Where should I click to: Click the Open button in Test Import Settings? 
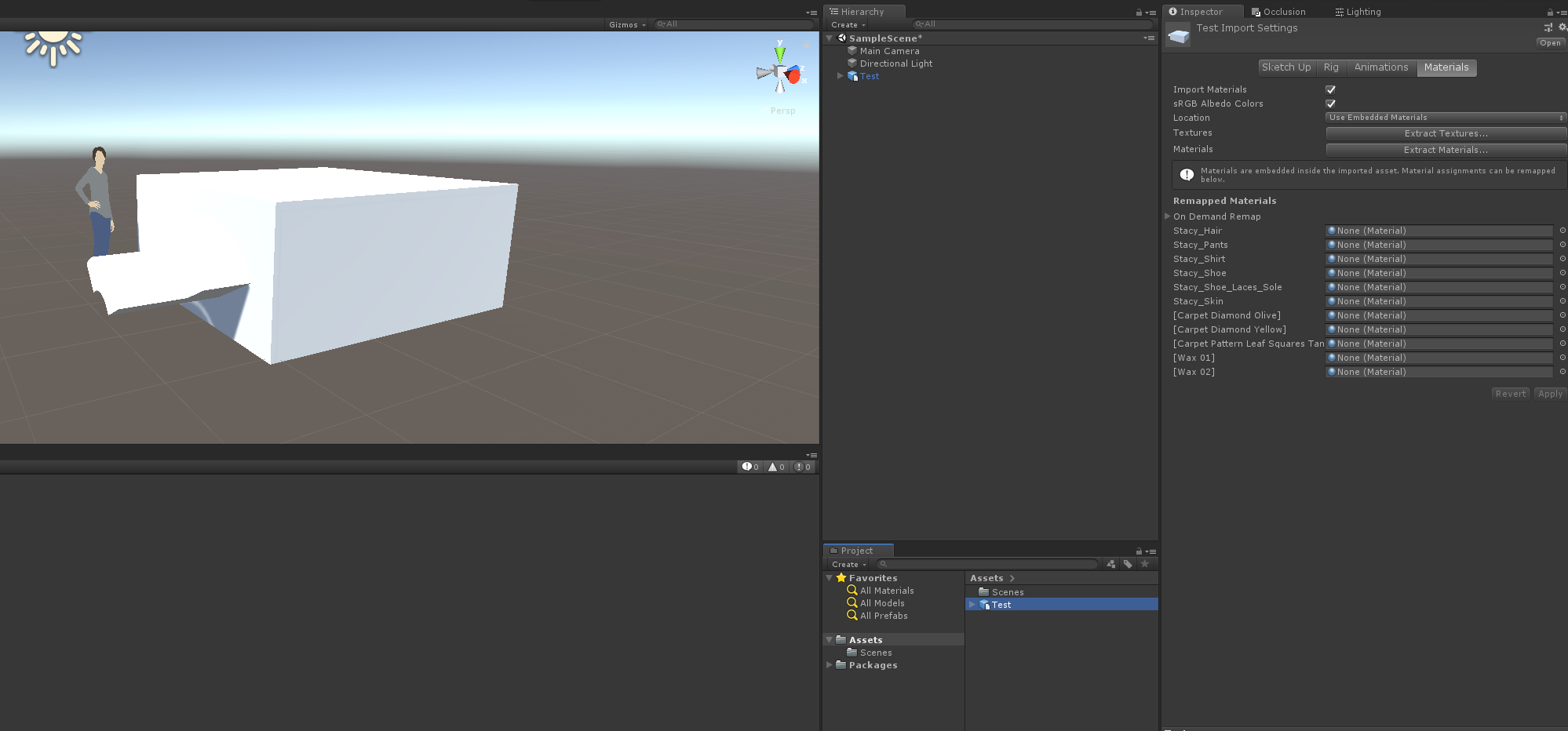pyautogui.click(x=1549, y=42)
